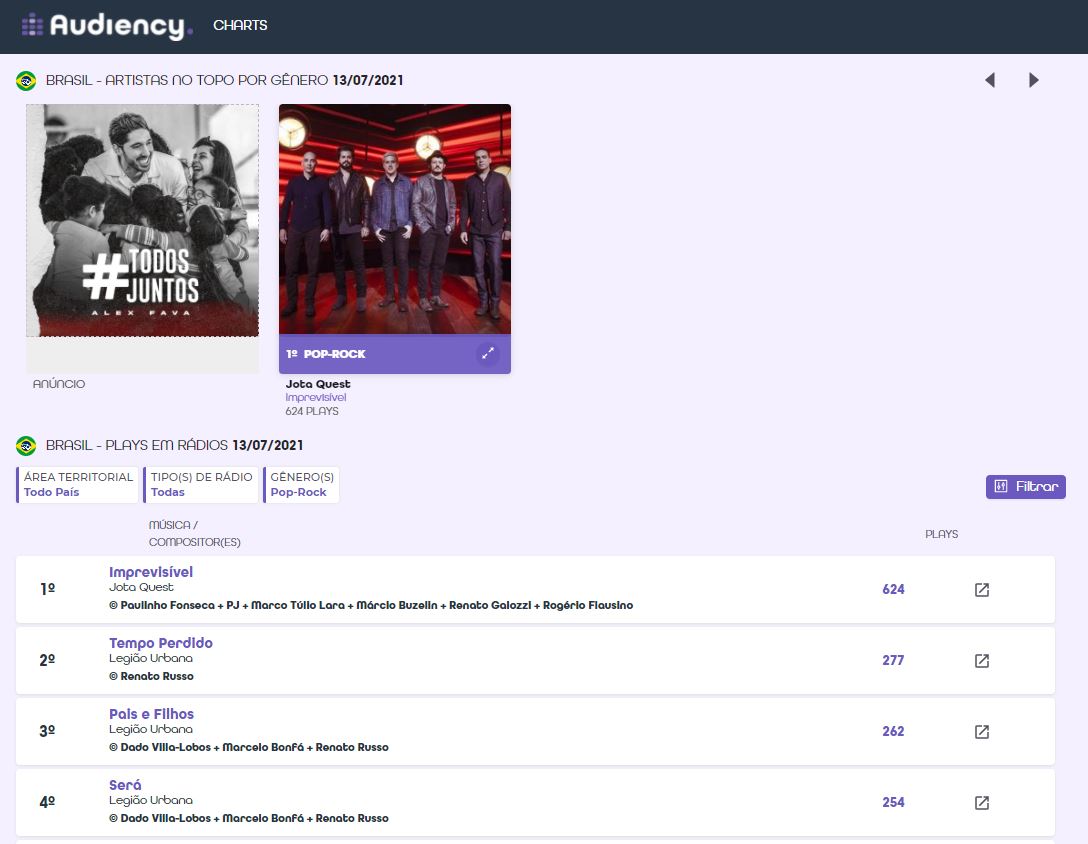Click composers line under Pais e Filhos
This screenshot has width=1088, height=844.
coord(248,747)
